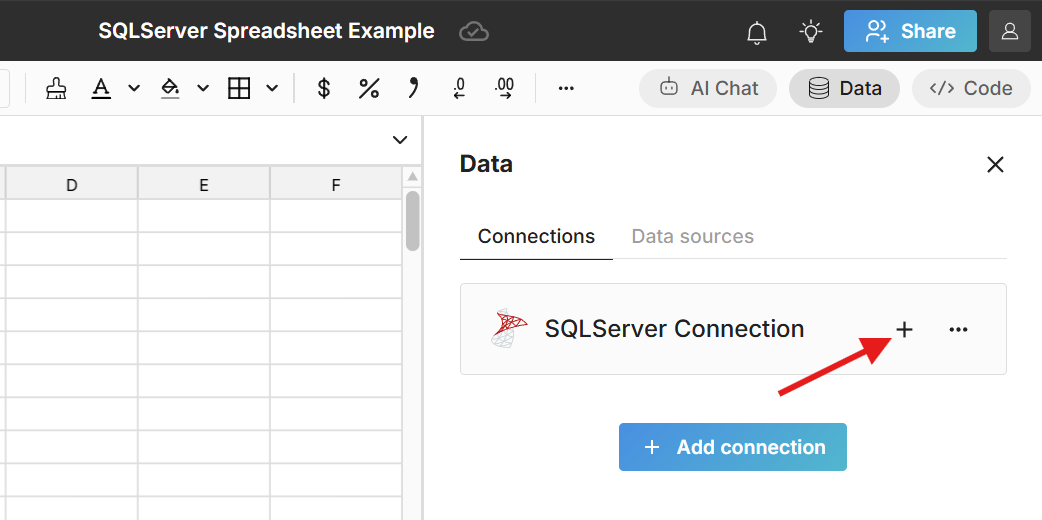Open borders dropdown arrow
This screenshot has height=520, width=1042.
[x=272, y=89]
